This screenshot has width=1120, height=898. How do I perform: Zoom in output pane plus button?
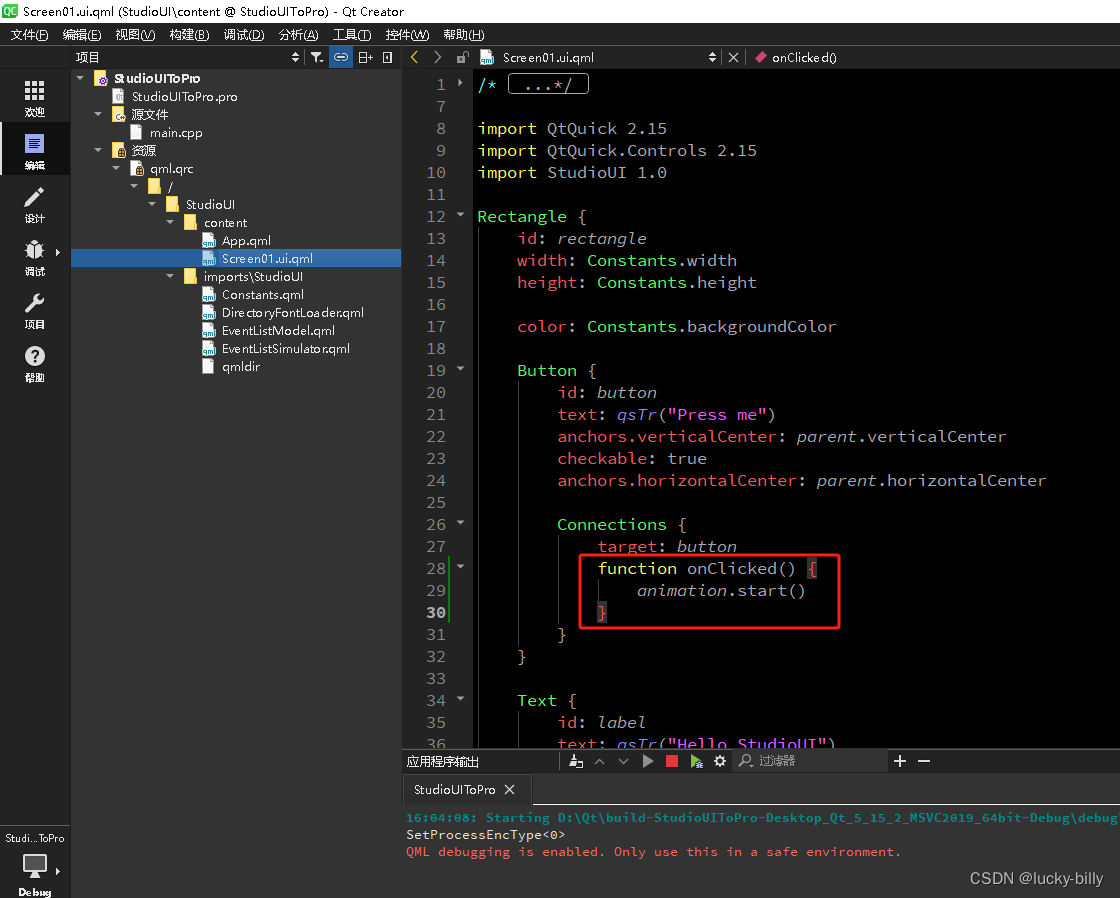click(900, 762)
